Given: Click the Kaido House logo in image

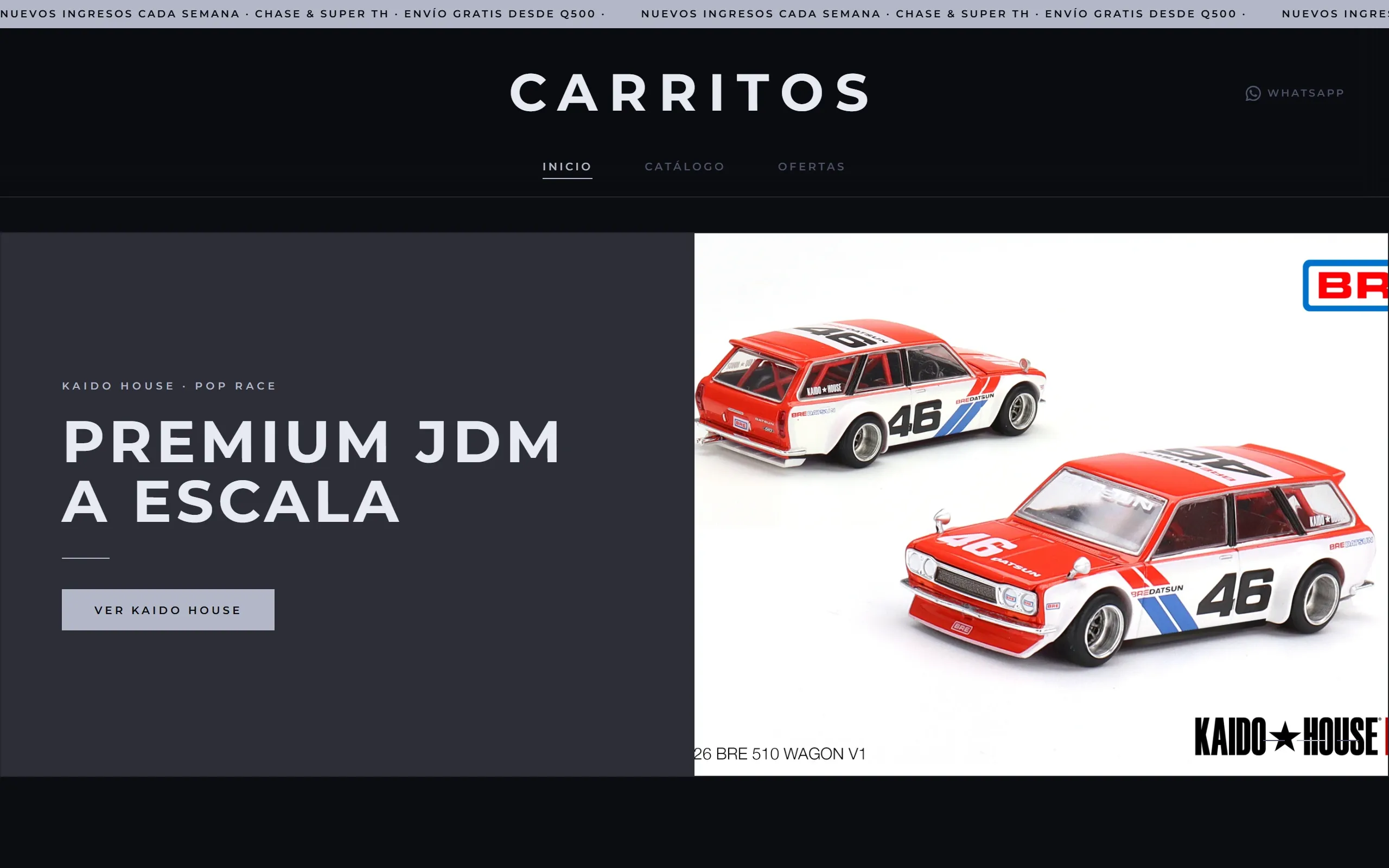Looking at the screenshot, I should (x=1288, y=737).
